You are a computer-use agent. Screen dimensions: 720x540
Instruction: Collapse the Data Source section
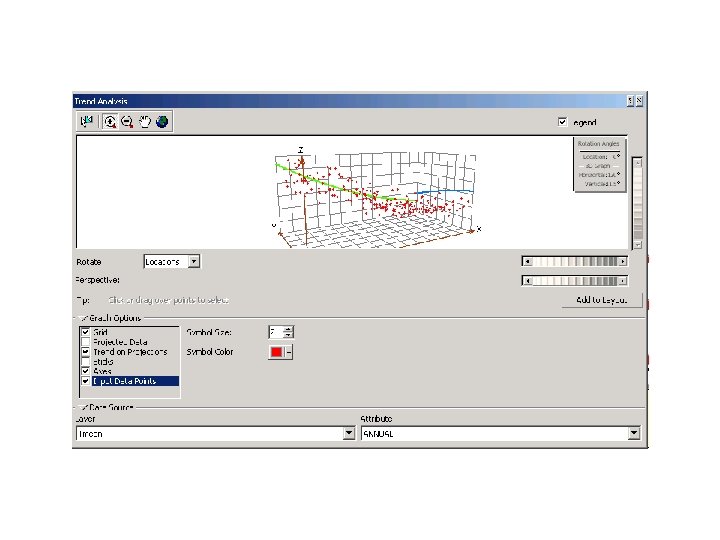tap(83, 407)
